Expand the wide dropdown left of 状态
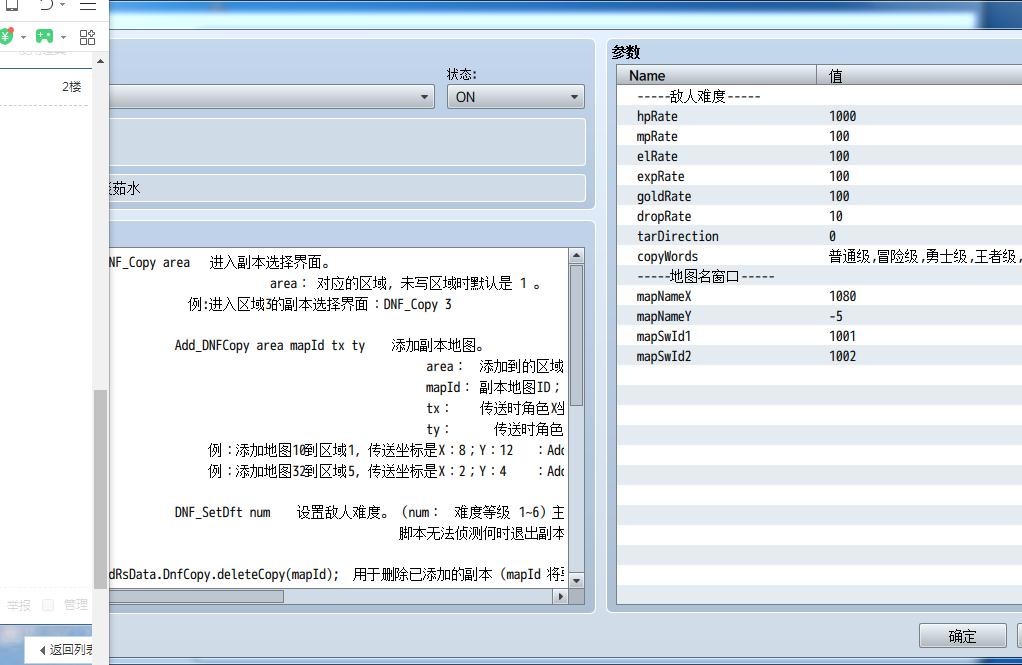Screen dimensions: 1022x665 (x=272, y=97)
